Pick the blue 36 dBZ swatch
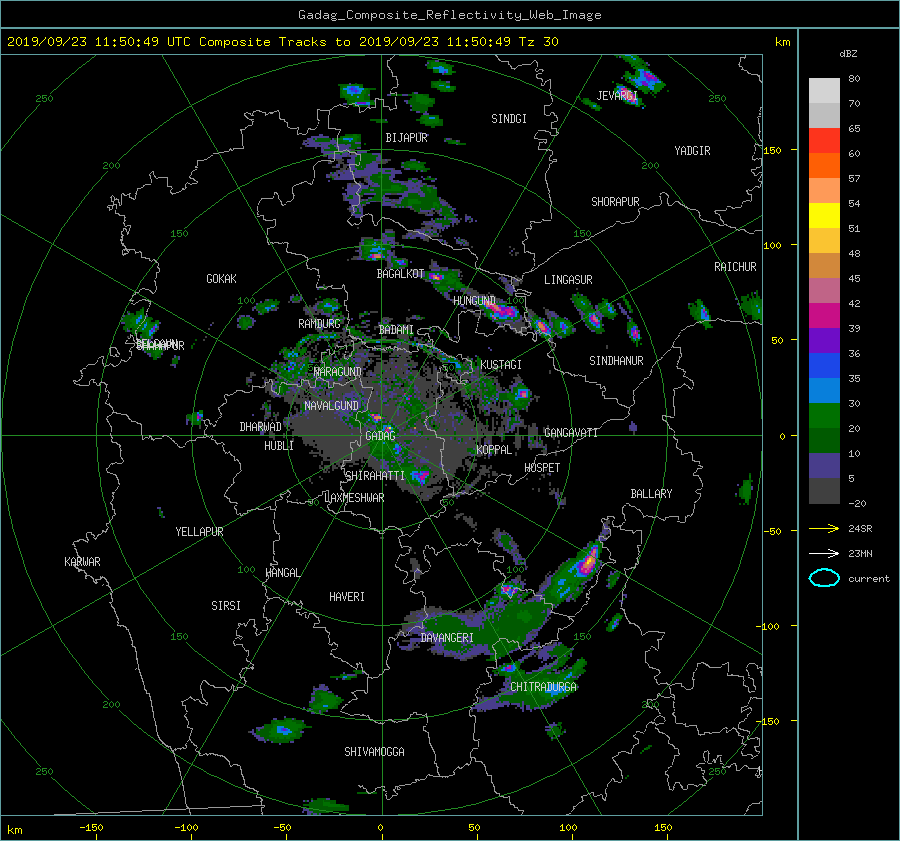 [x=824, y=365]
